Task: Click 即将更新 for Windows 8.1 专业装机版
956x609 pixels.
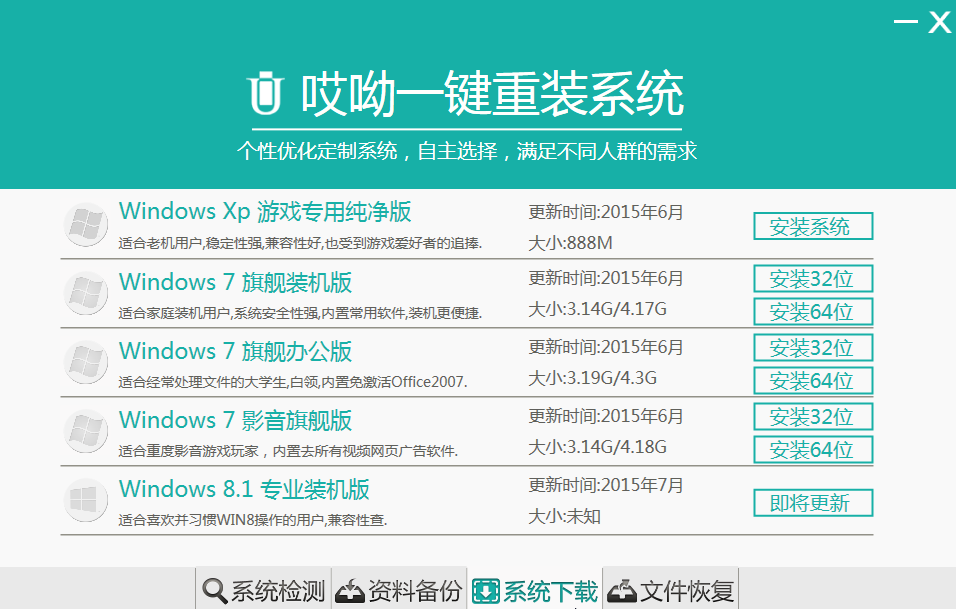Action: click(812, 502)
